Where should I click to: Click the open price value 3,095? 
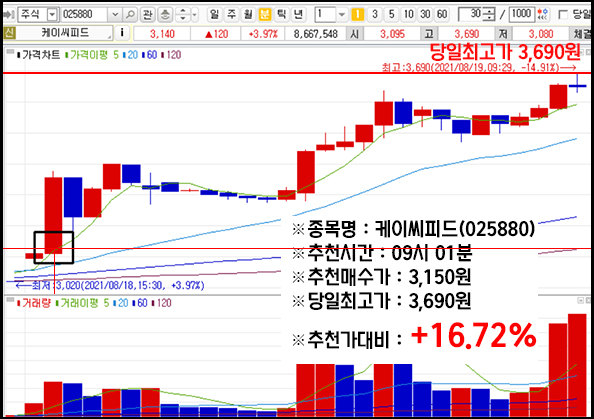click(x=392, y=34)
